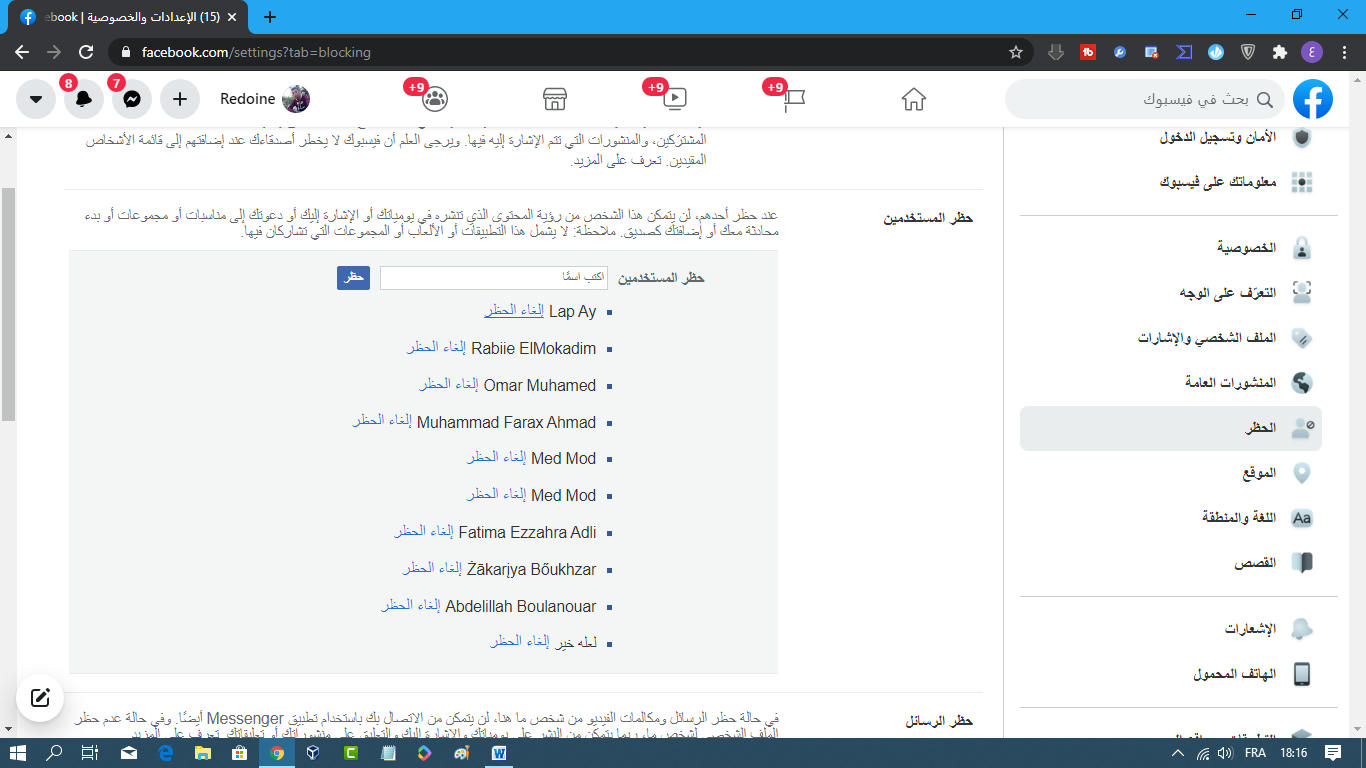Image resolution: width=1366 pixels, height=768 pixels.
Task: Click the block users name input field
Action: (493, 278)
